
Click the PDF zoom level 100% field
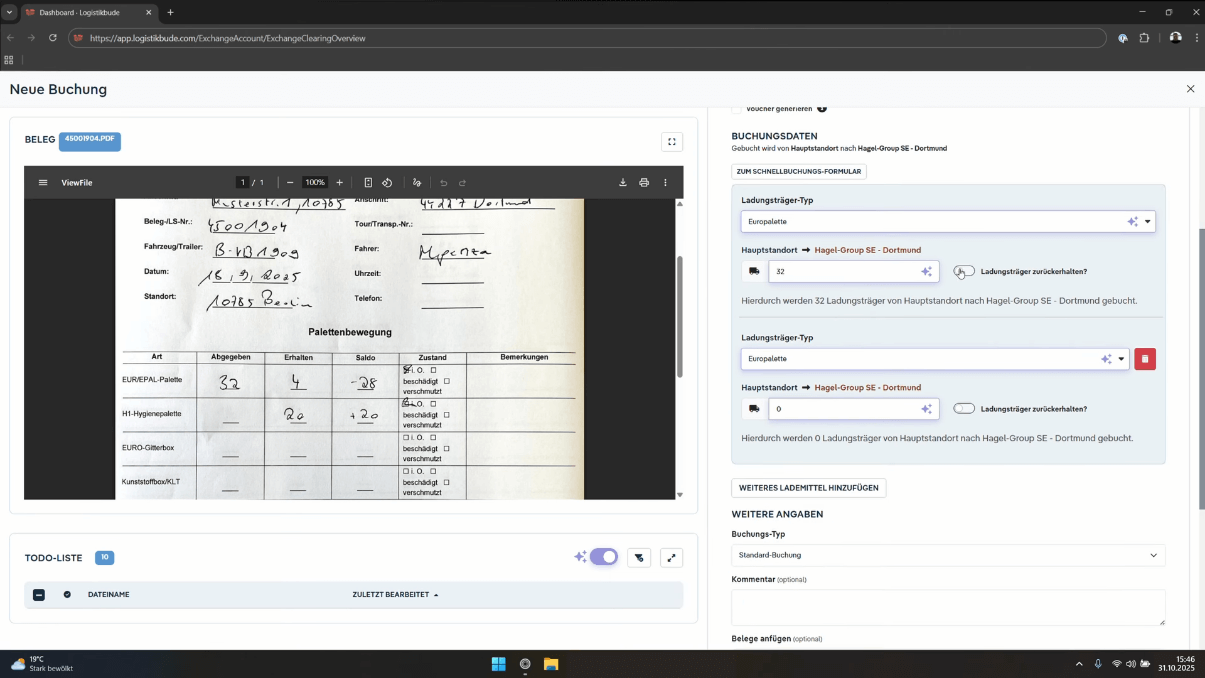pos(315,183)
